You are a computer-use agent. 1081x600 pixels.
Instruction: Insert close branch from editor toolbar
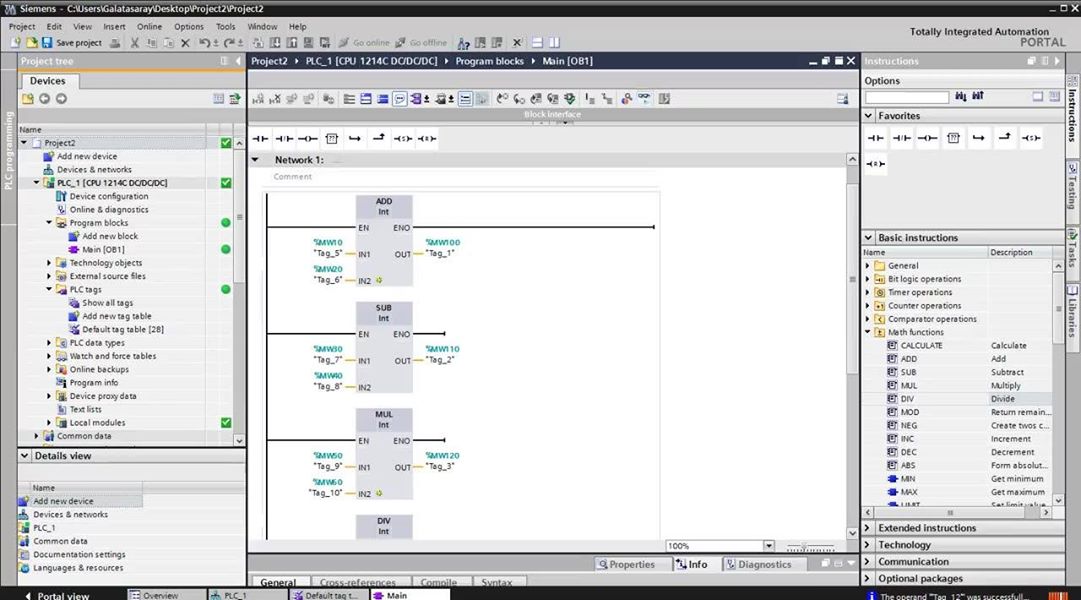[378, 139]
